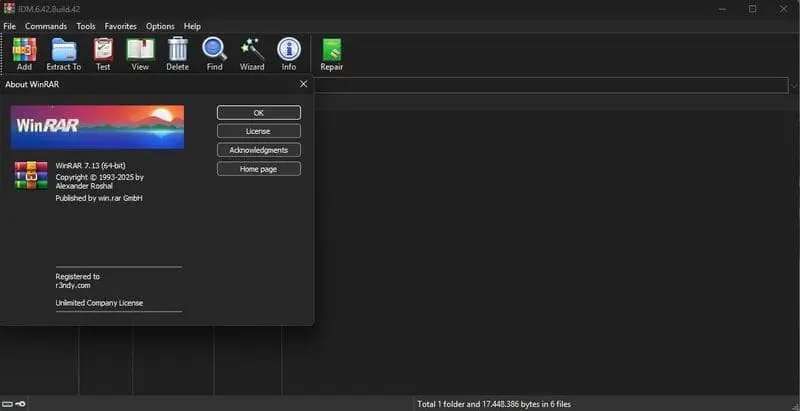Click the green Repair icon
This screenshot has height=411, width=800.
click(x=332, y=54)
